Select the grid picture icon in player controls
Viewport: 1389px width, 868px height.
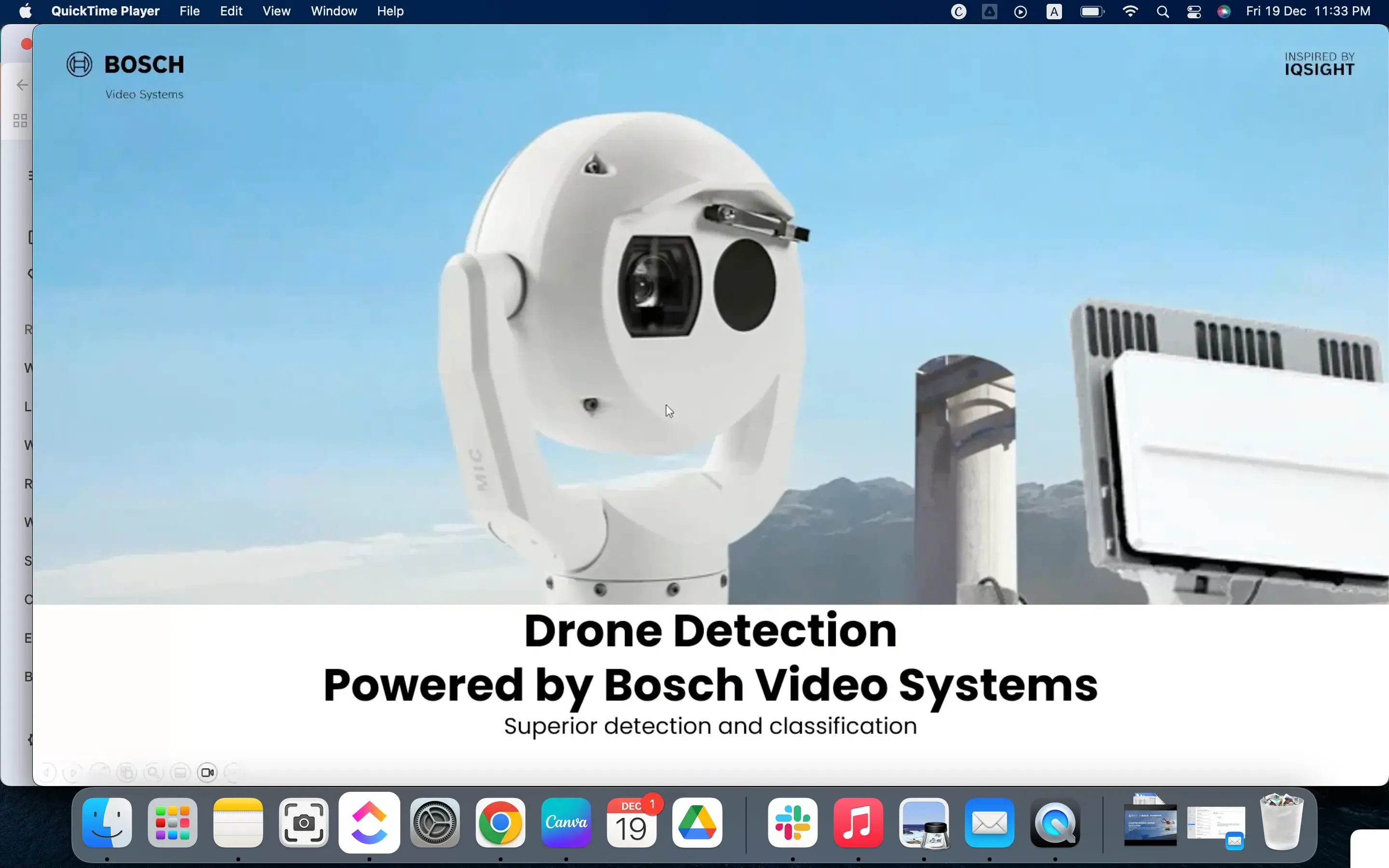click(x=127, y=773)
